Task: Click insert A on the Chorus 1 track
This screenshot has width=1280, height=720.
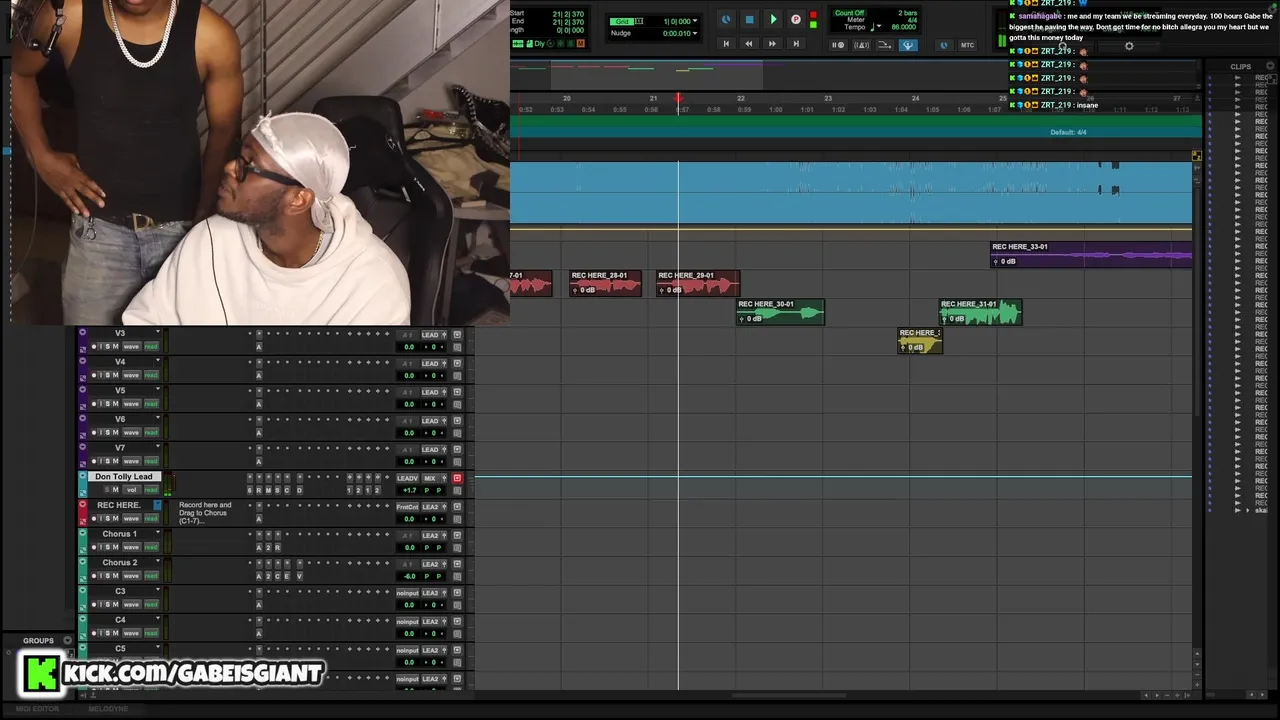Action: pyautogui.click(x=258, y=547)
